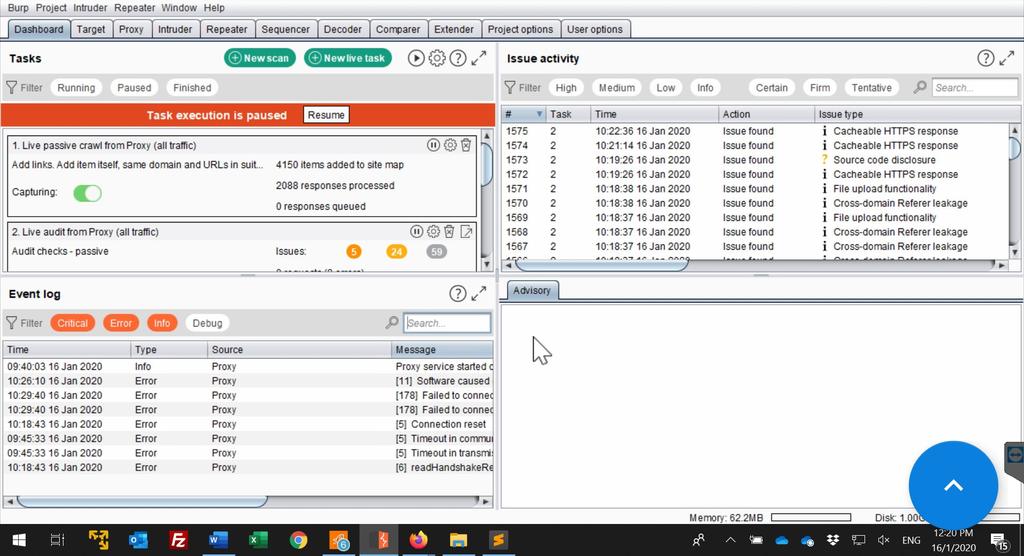
Task: Toggle the Paused tasks filter
Action: [134, 88]
